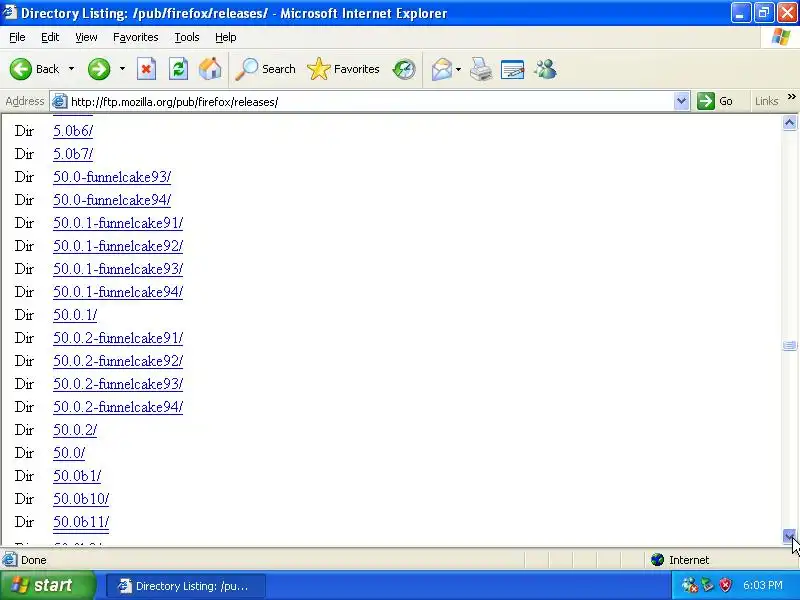Open the 50.0.2-funnelcake93/ link
This screenshot has width=800, height=600.
coord(118,384)
